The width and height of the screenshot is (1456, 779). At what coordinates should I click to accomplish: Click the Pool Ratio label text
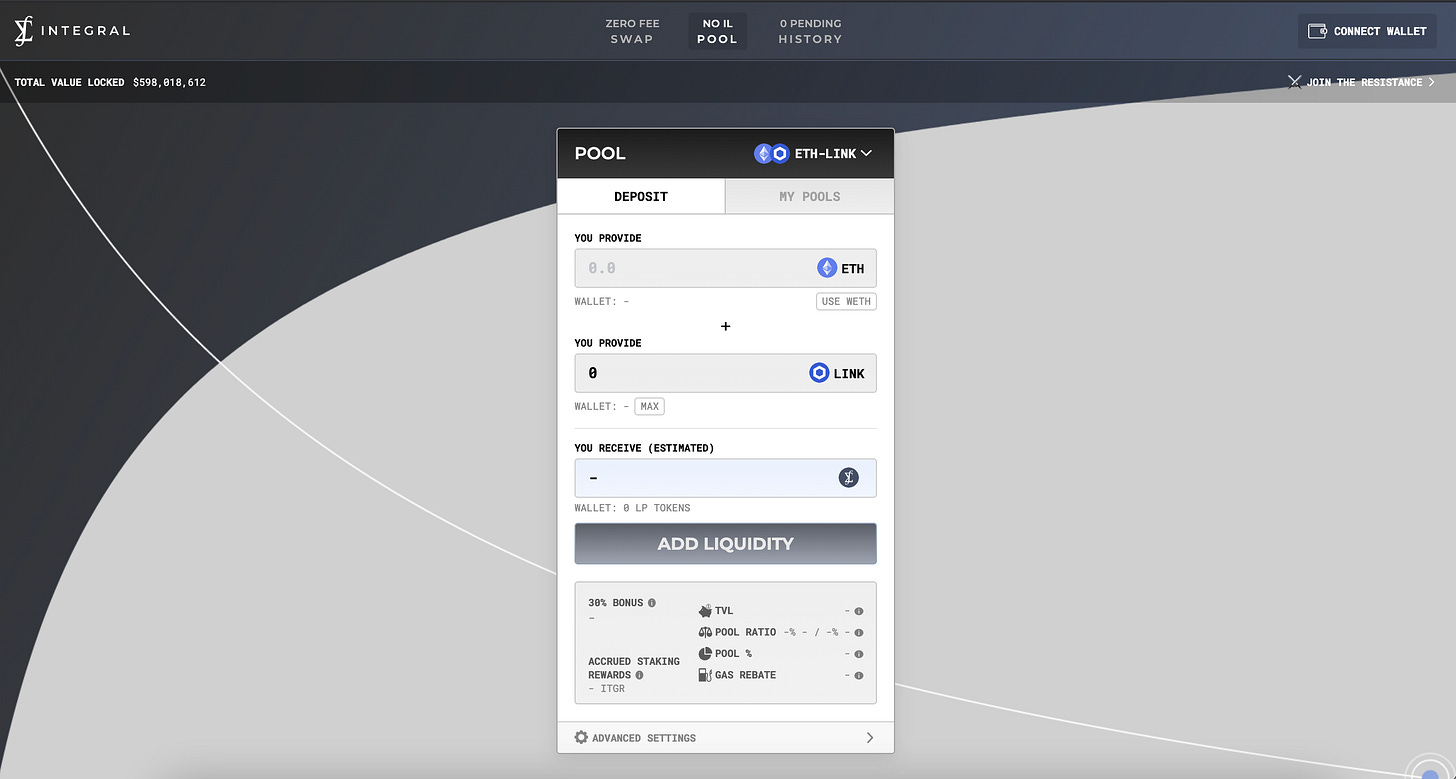[745, 632]
